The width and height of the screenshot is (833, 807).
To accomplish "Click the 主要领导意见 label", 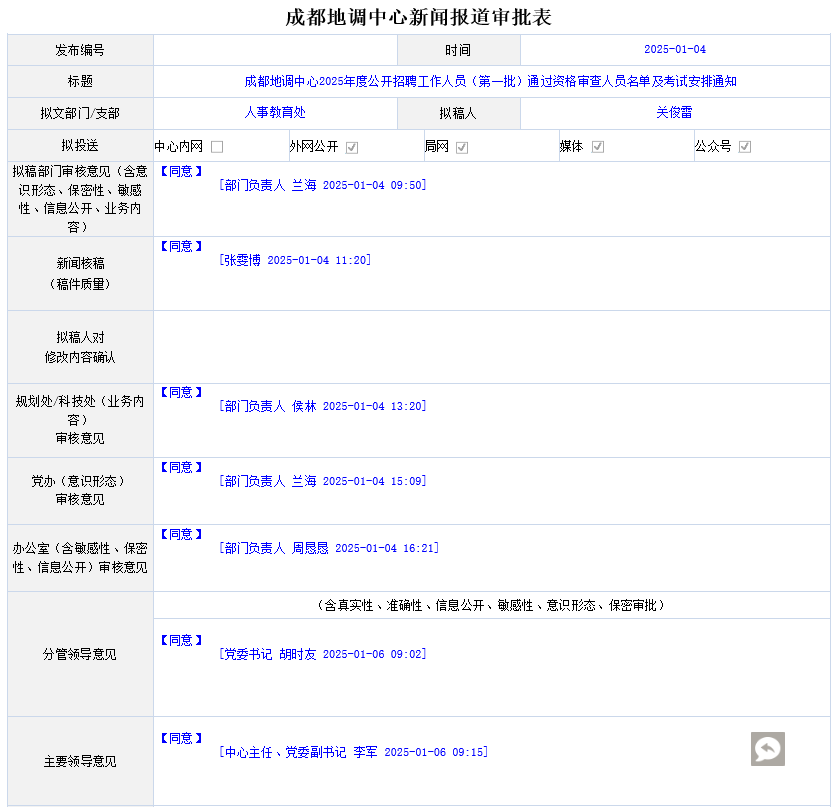I will 80,761.
